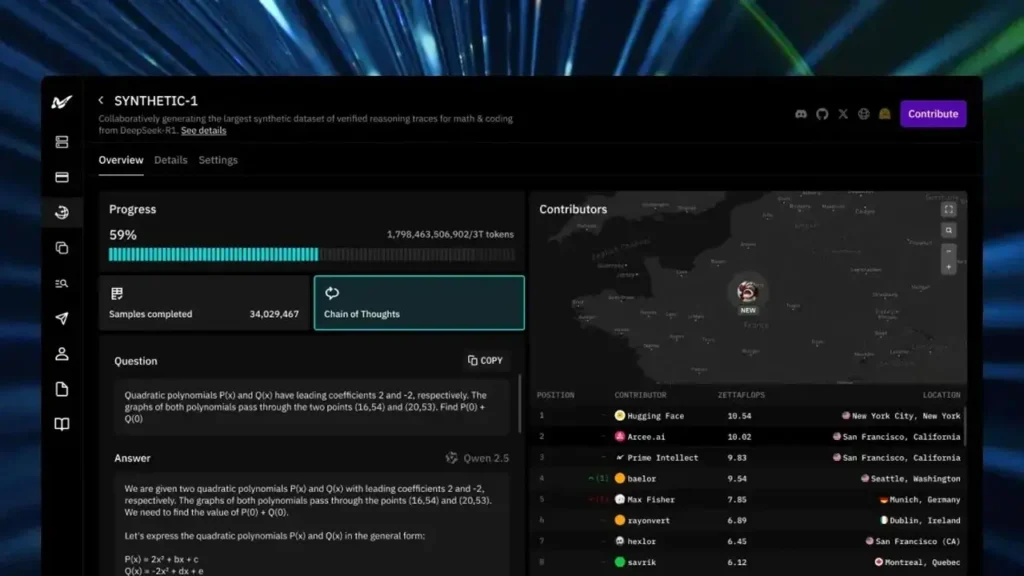Copy the question text with COPY

(x=485, y=360)
